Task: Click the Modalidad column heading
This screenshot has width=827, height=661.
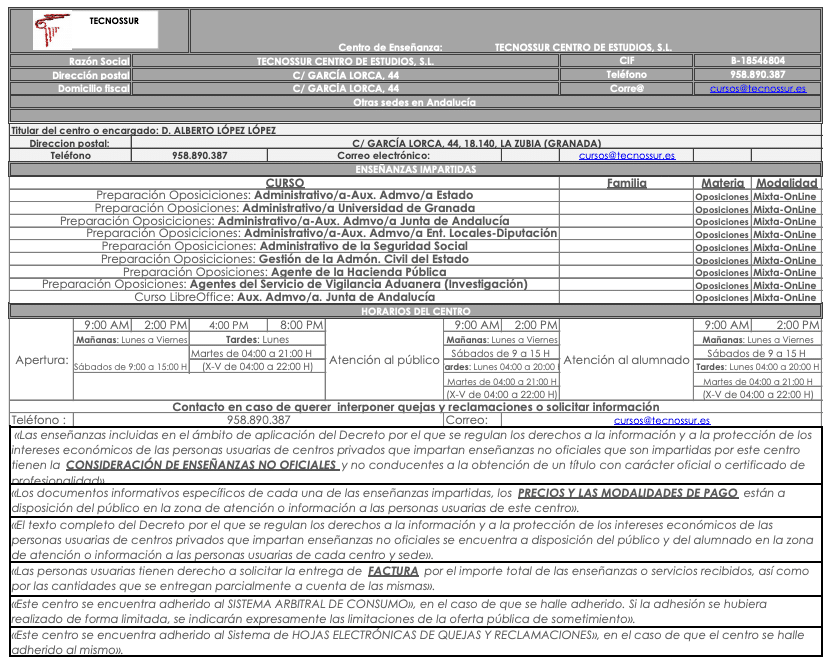Action: click(786, 183)
